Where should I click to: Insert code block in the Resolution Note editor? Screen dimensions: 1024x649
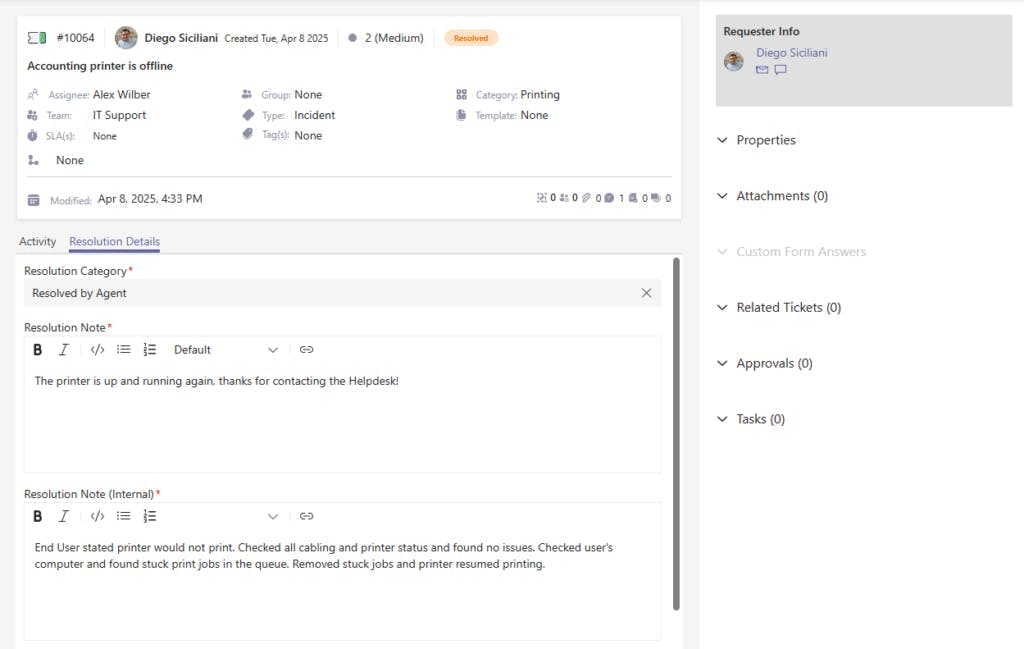(97, 350)
